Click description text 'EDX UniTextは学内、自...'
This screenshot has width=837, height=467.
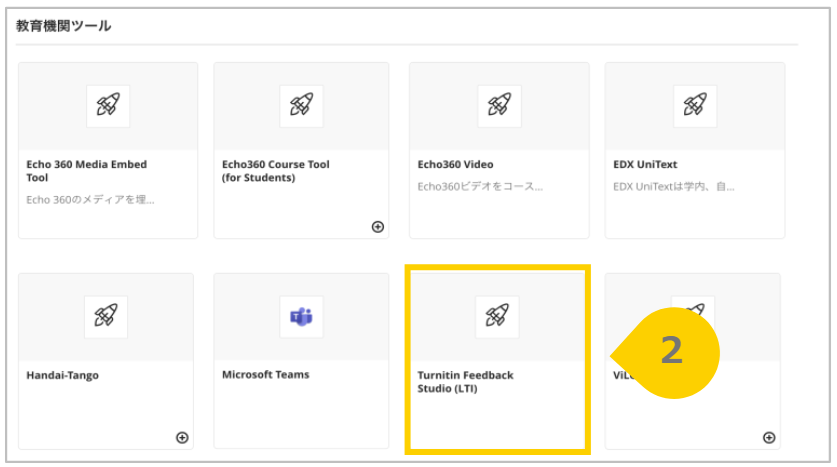pyautogui.click(x=674, y=186)
